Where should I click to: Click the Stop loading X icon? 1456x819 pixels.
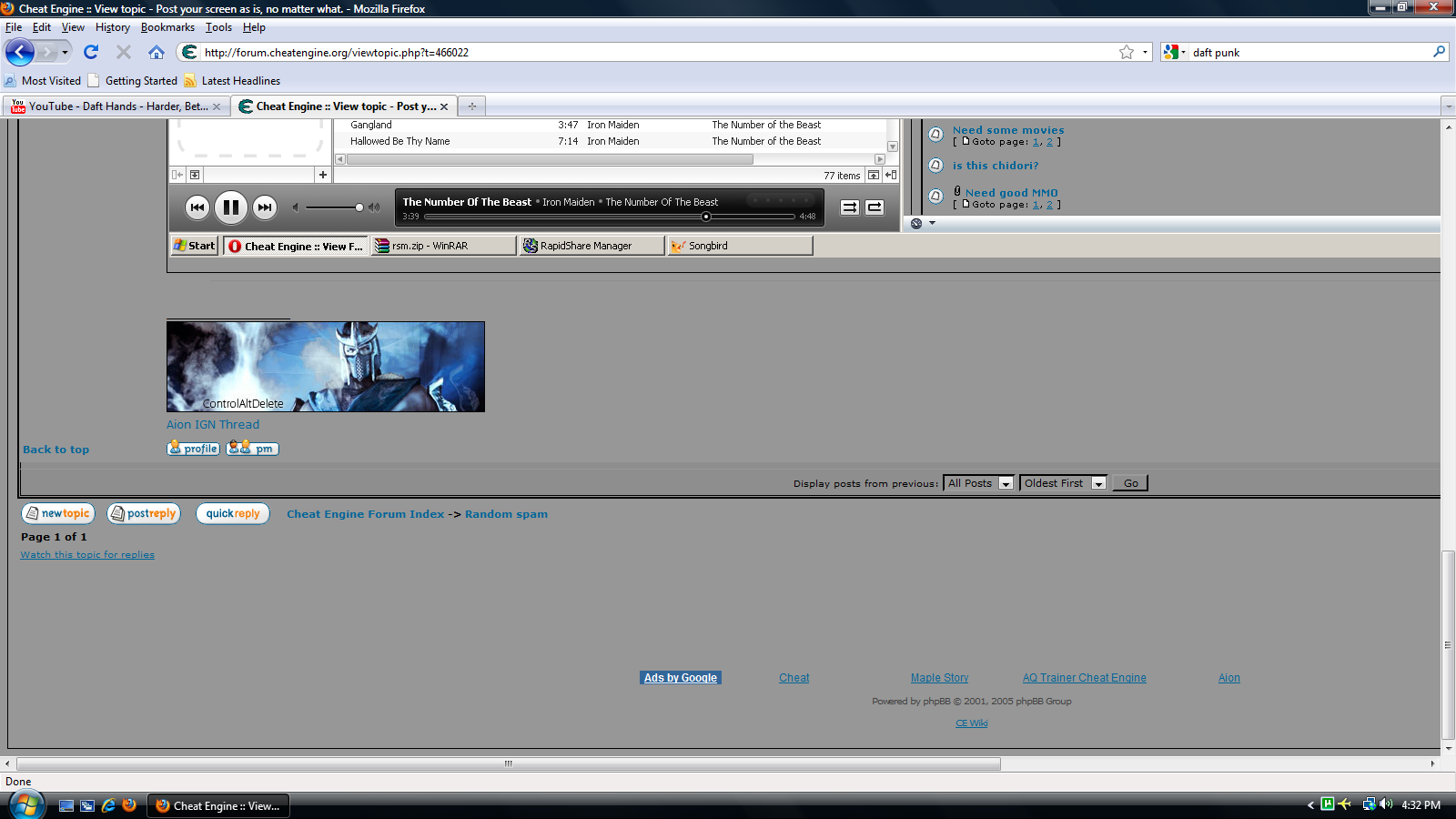click(x=124, y=52)
